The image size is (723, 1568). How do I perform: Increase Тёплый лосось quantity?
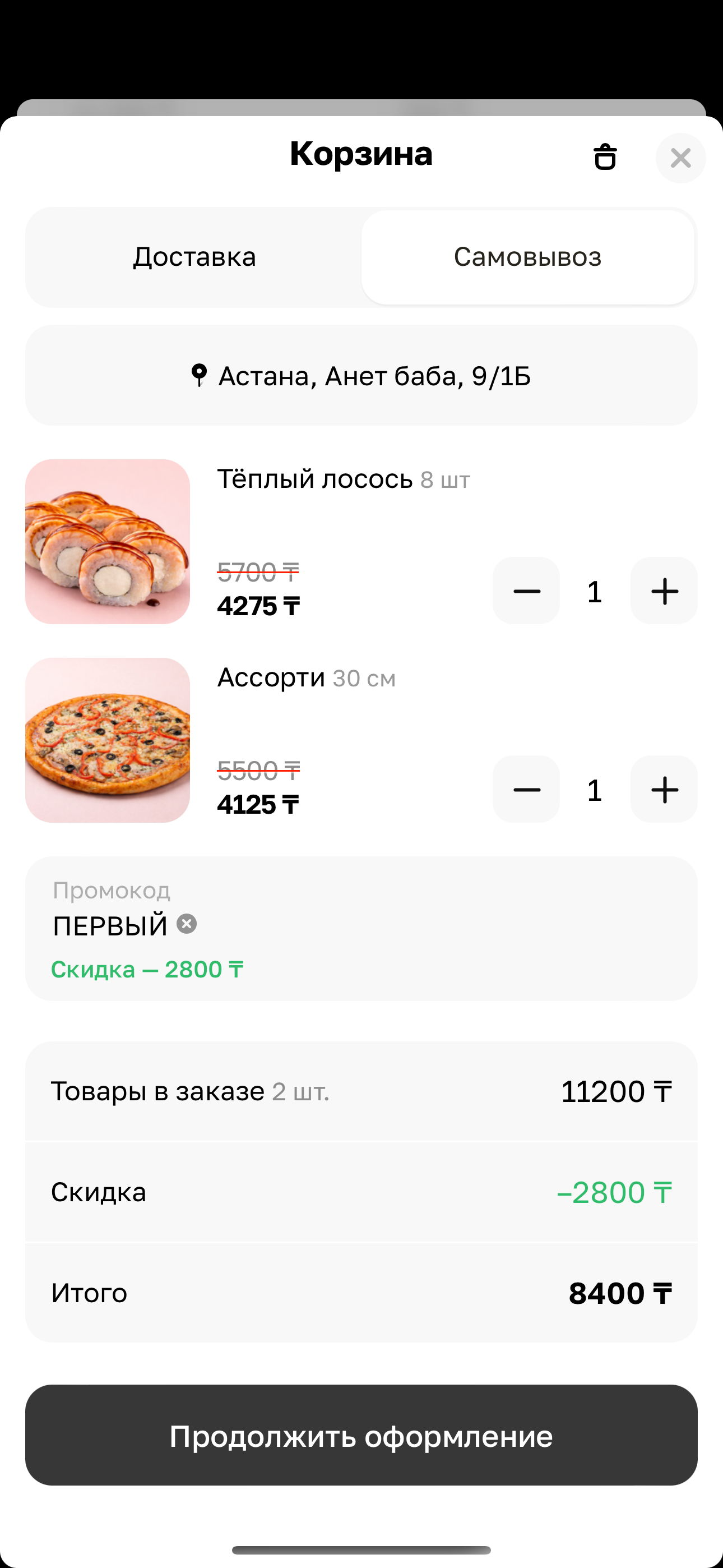(664, 591)
